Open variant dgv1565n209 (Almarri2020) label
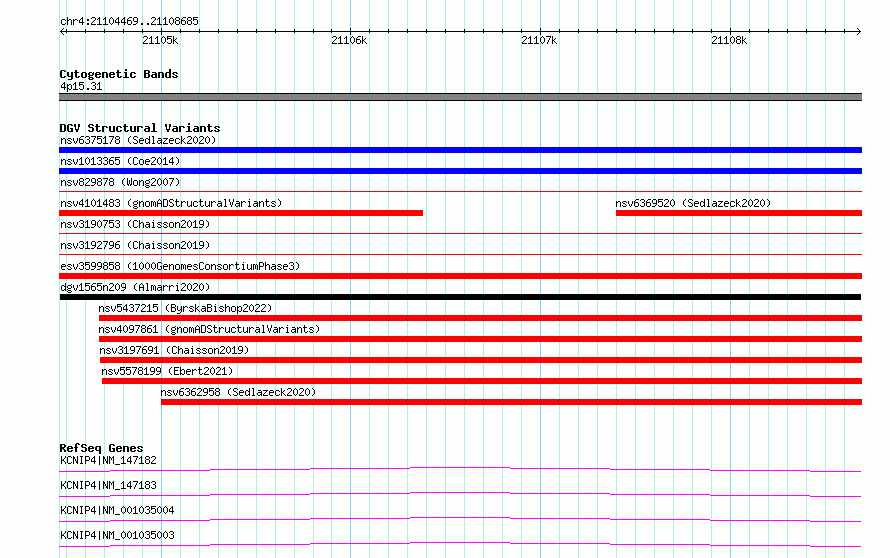This screenshot has width=890, height=558. 135,287
